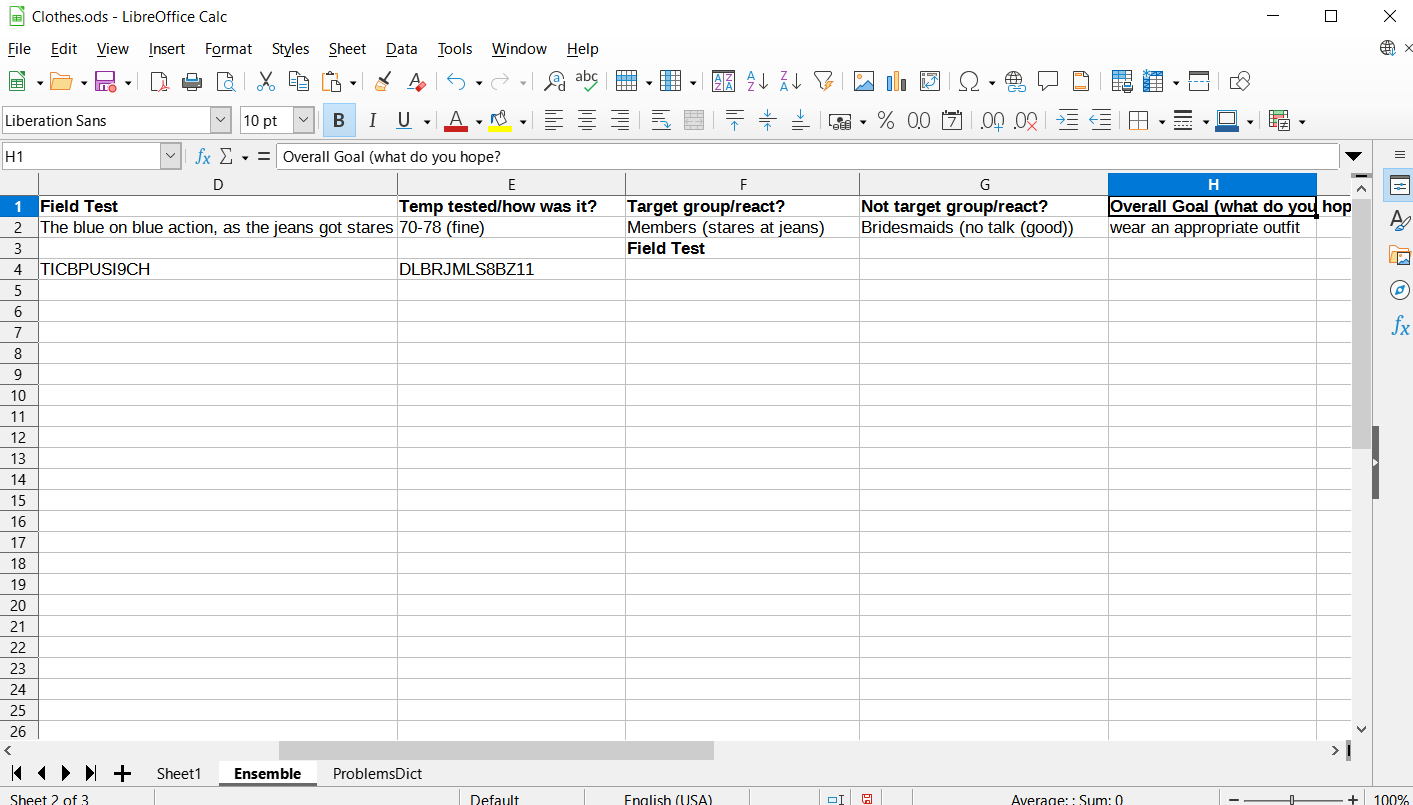
Task: Select the cell containing "TICBPUSI9CH"
Action: pos(218,269)
